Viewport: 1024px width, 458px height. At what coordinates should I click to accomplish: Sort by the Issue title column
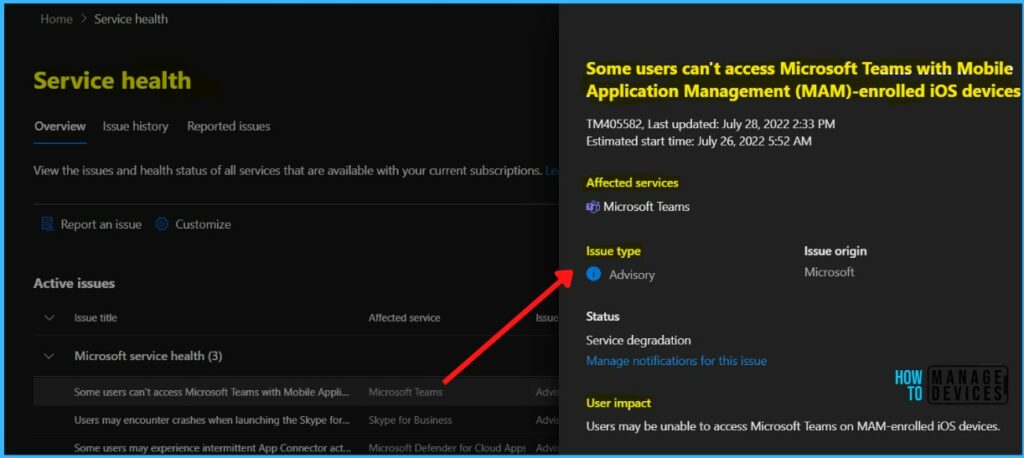[x=95, y=318]
